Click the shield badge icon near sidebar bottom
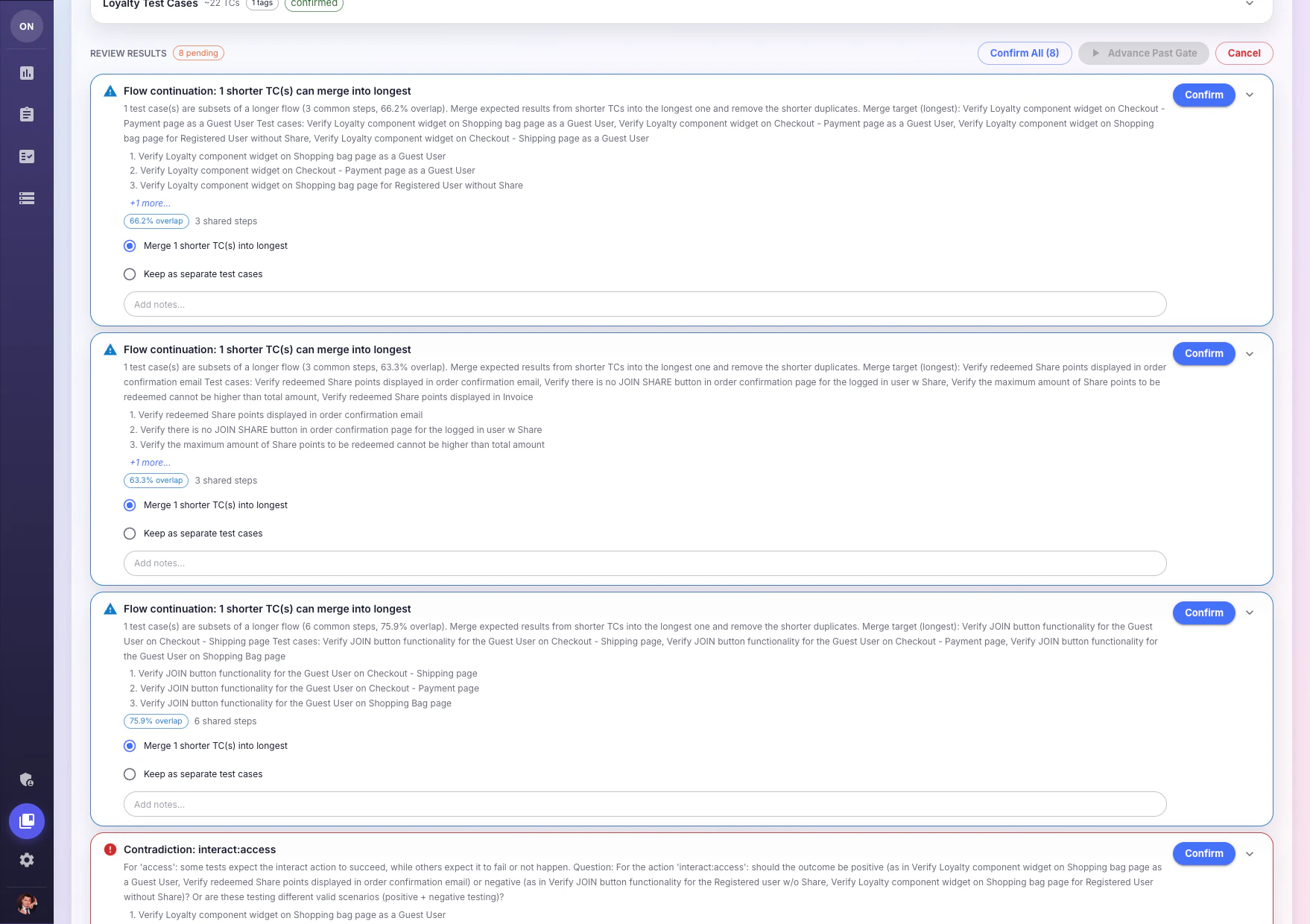The image size is (1310, 924). [x=27, y=779]
